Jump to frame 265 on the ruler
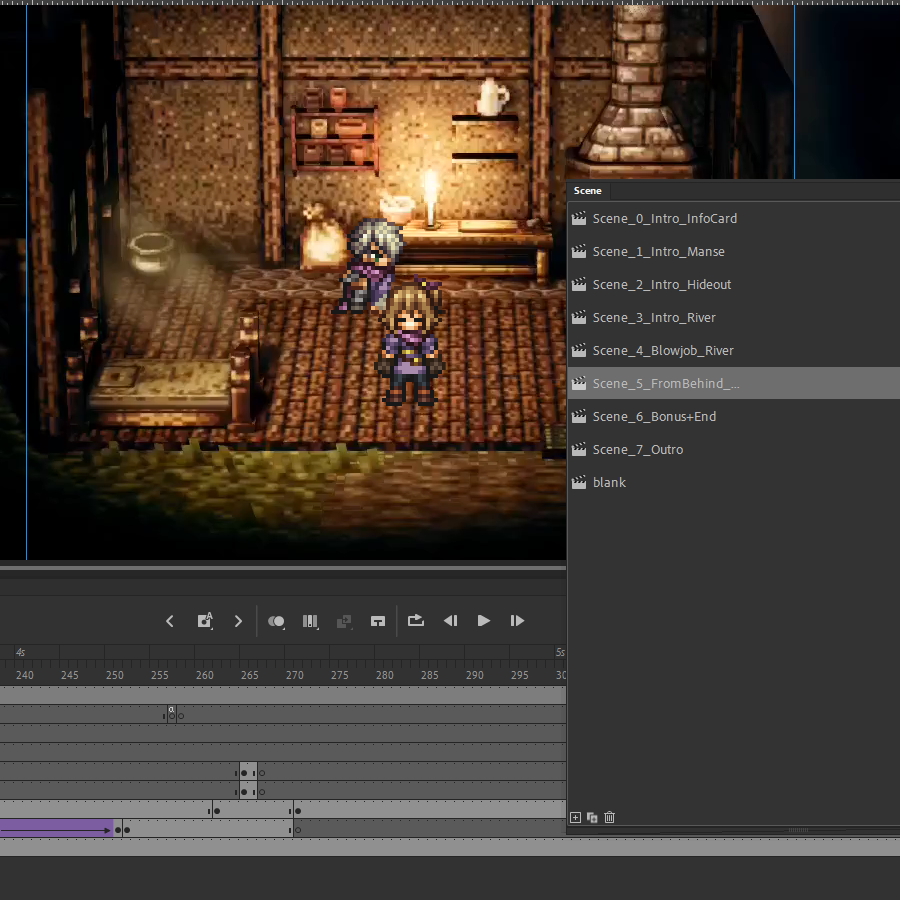Image resolution: width=900 pixels, height=900 pixels. pos(250,675)
